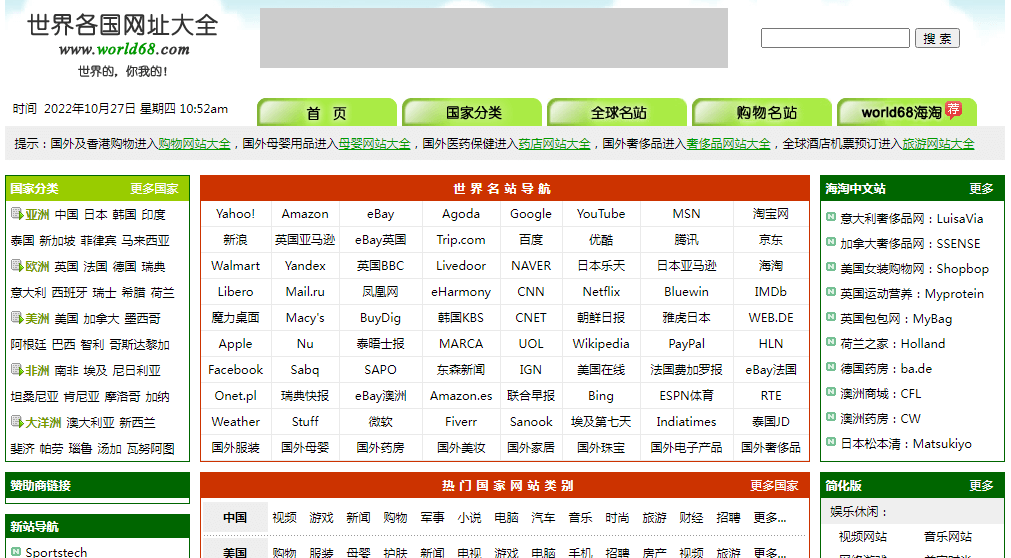This screenshot has width=1011, height=558.
Task: Open 旅游网站大全 link
Action: click(937, 143)
